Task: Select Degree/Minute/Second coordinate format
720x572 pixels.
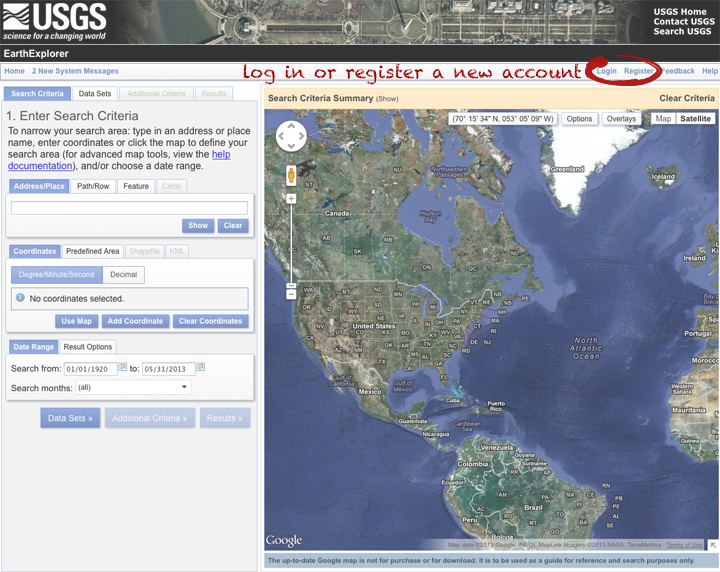Action: tap(56, 275)
